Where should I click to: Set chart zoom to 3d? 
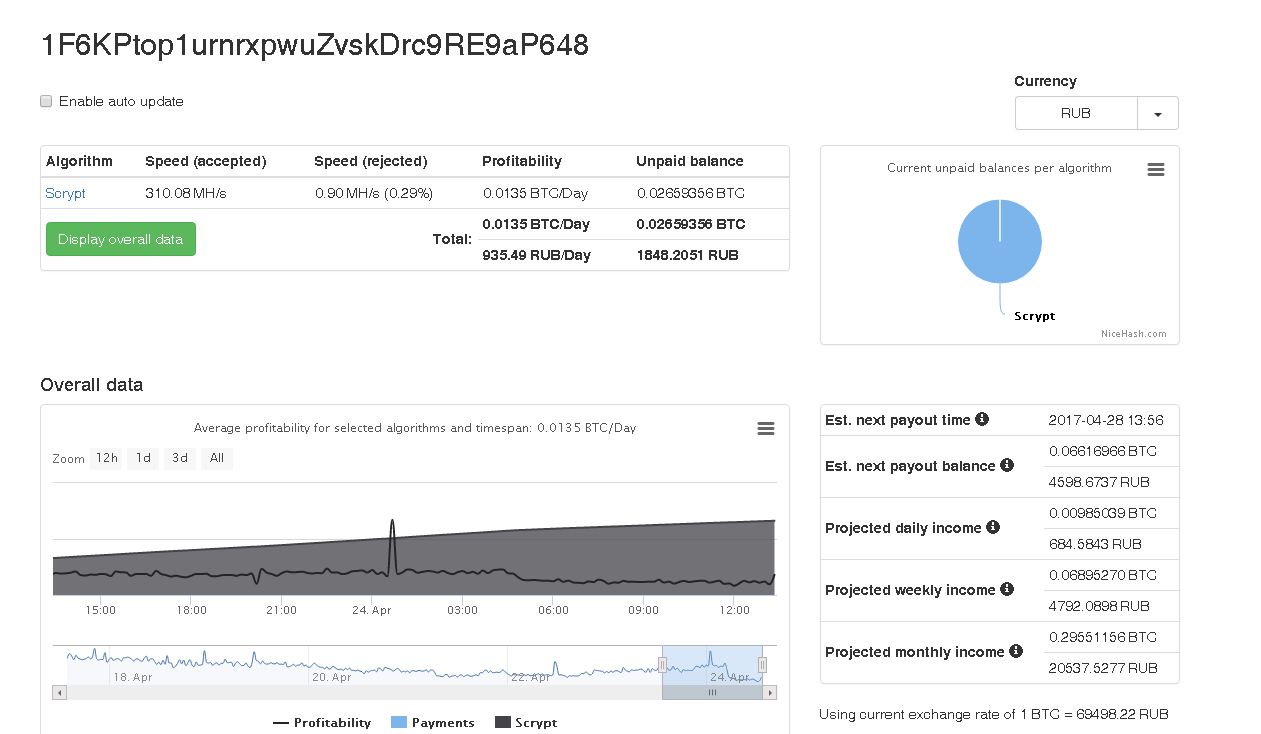point(179,459)
